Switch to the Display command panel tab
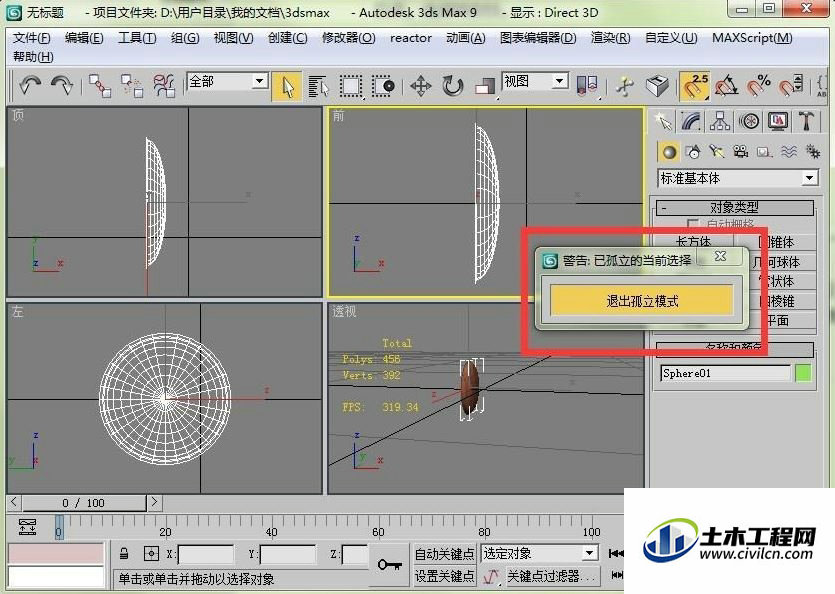Image resolution: width=835 pixels, height=594 pixels. tap(778, 121)
